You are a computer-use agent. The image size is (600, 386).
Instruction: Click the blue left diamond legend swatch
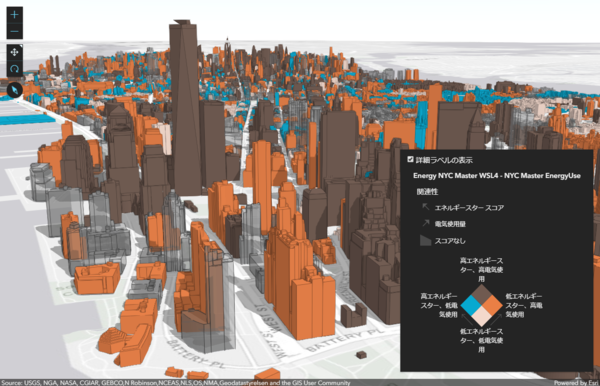coord(471,305)
